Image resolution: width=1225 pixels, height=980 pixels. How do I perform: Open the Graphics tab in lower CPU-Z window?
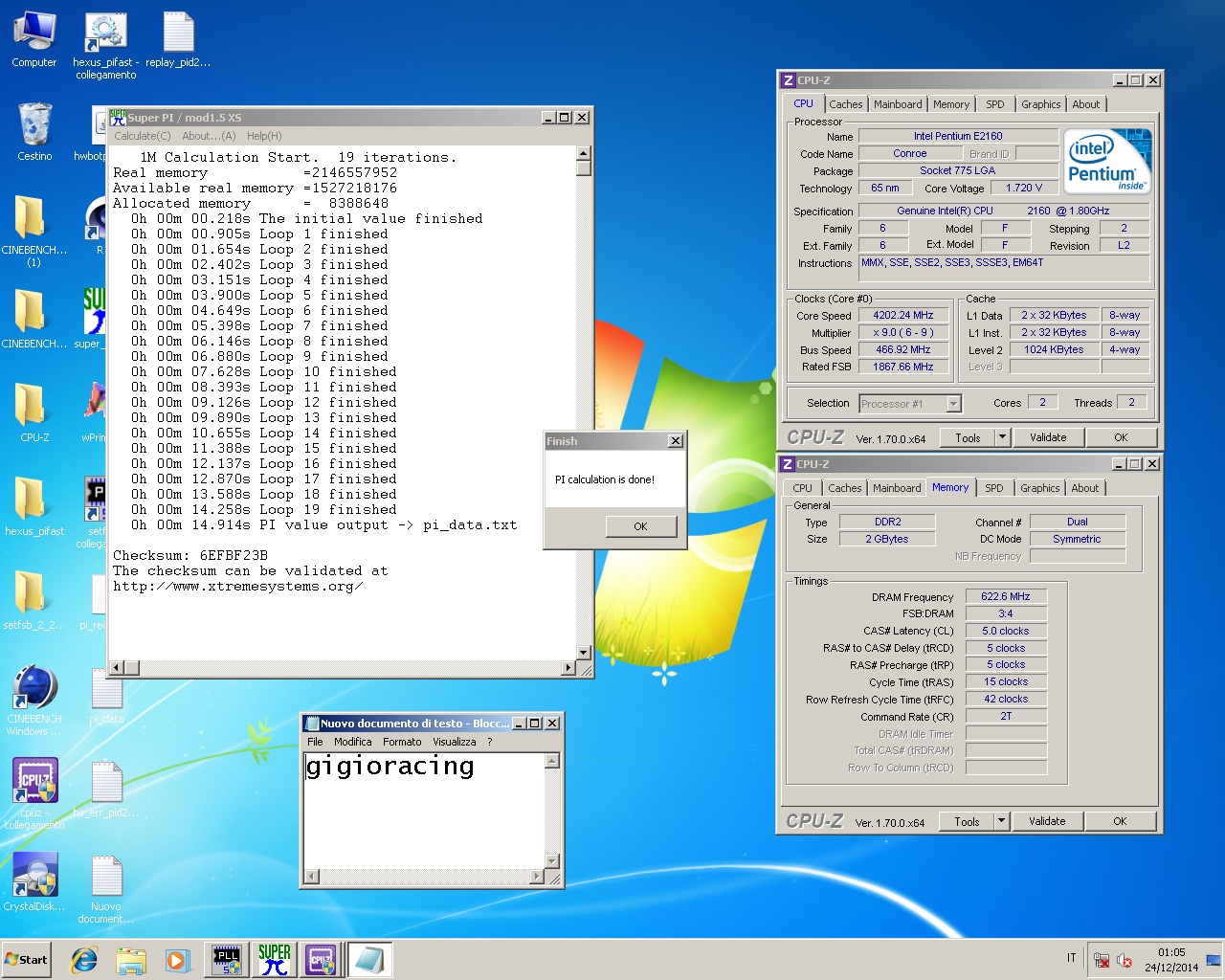[1040, 488]
